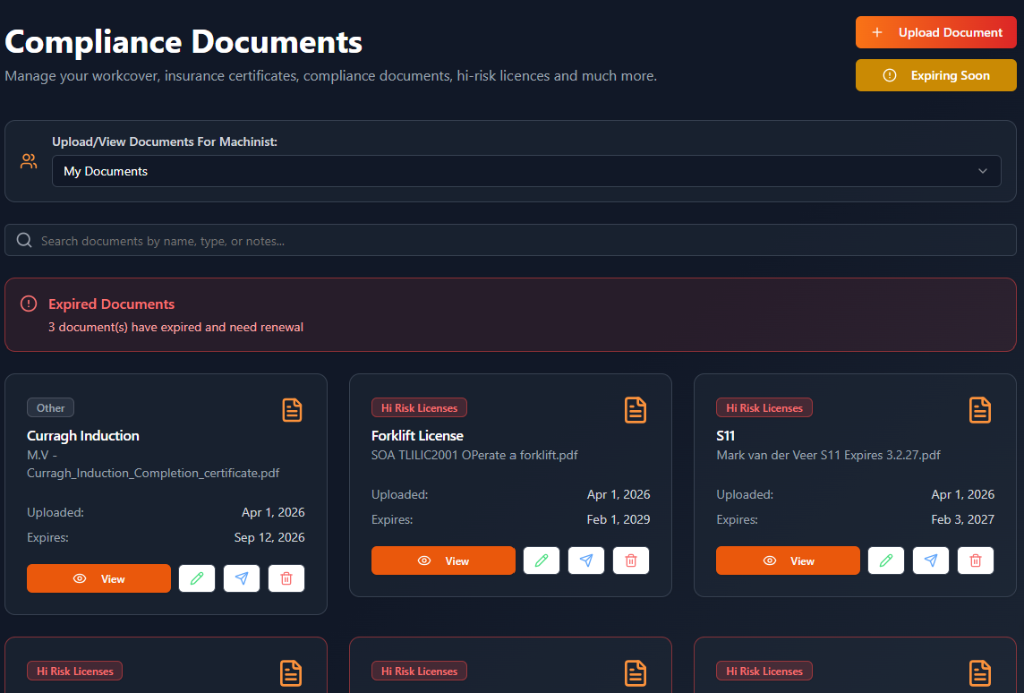Edit the S11 card with pencil icon
This screenshot has width=1024, height=693.
click(x=886, y=560)
